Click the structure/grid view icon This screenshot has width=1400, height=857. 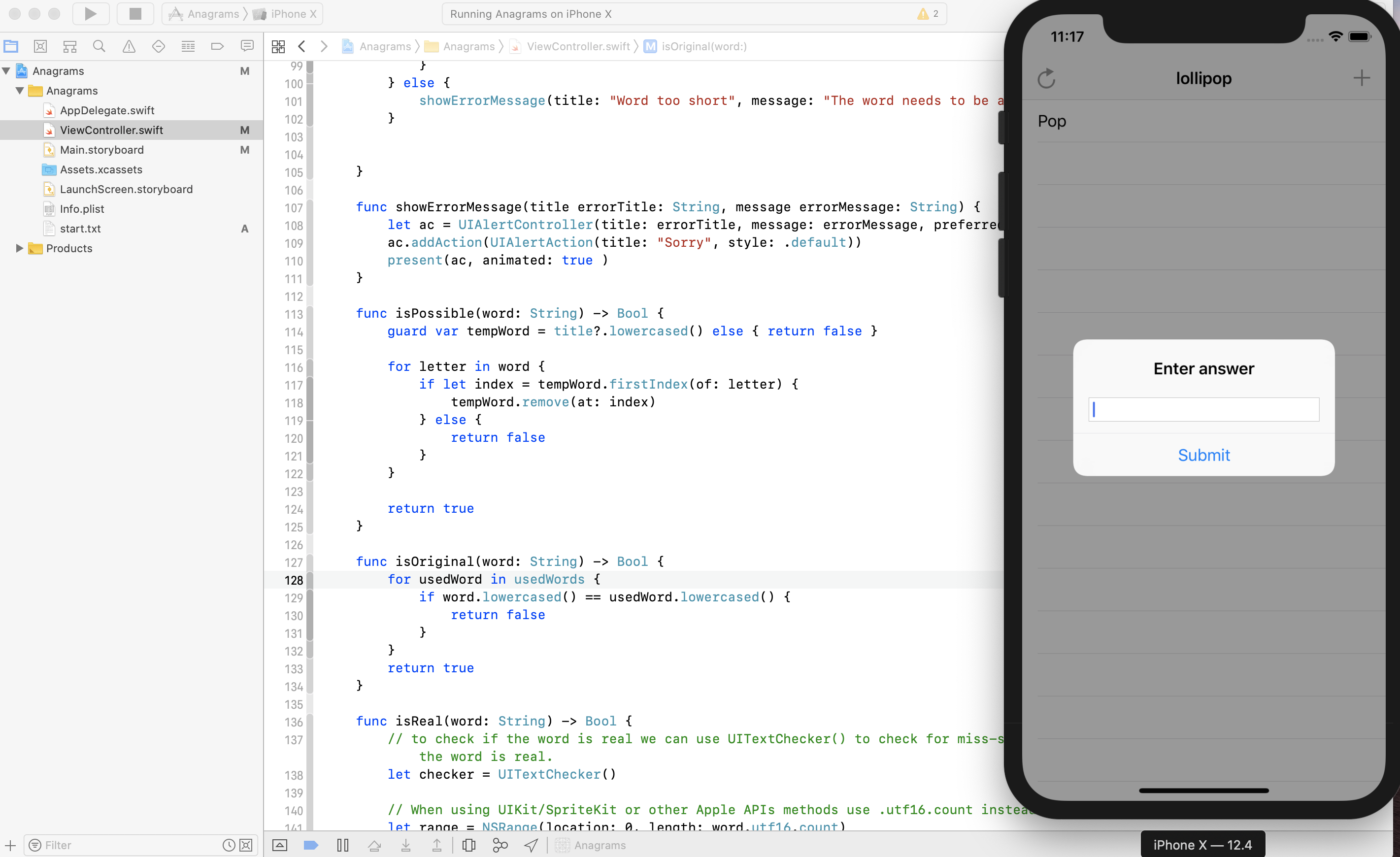pos(278,46)
